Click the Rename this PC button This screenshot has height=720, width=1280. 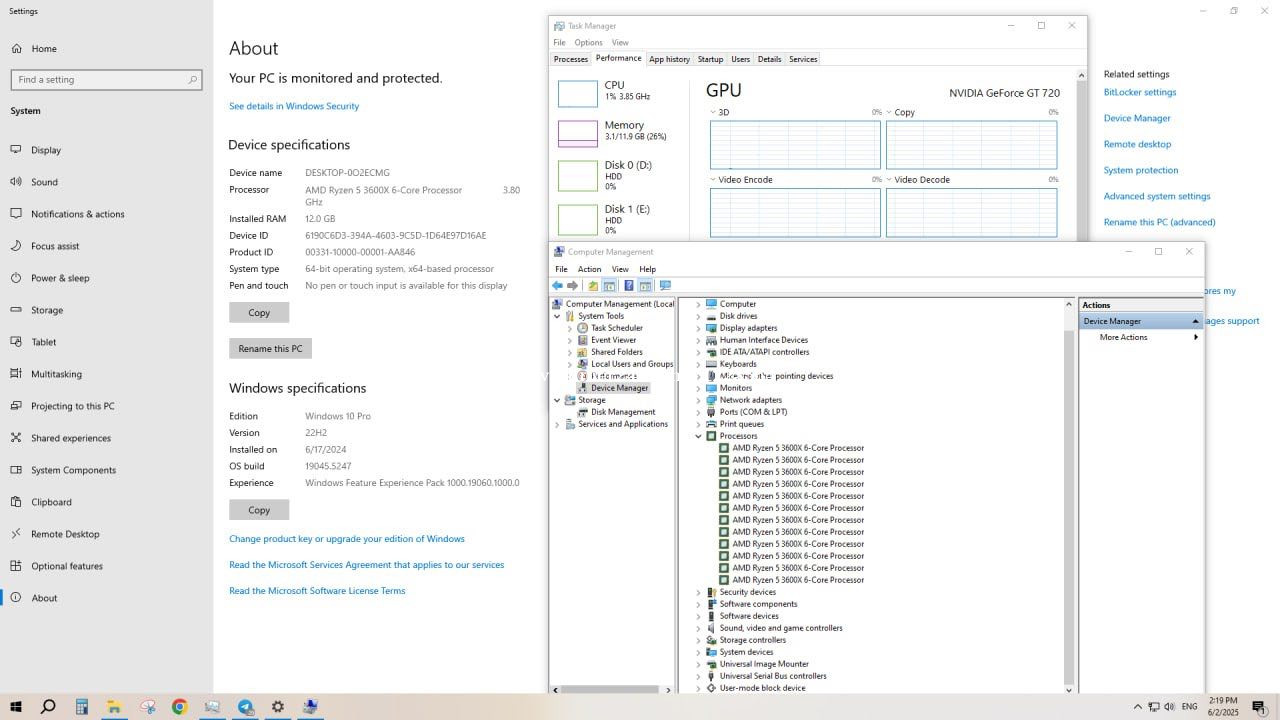[270, 348]
